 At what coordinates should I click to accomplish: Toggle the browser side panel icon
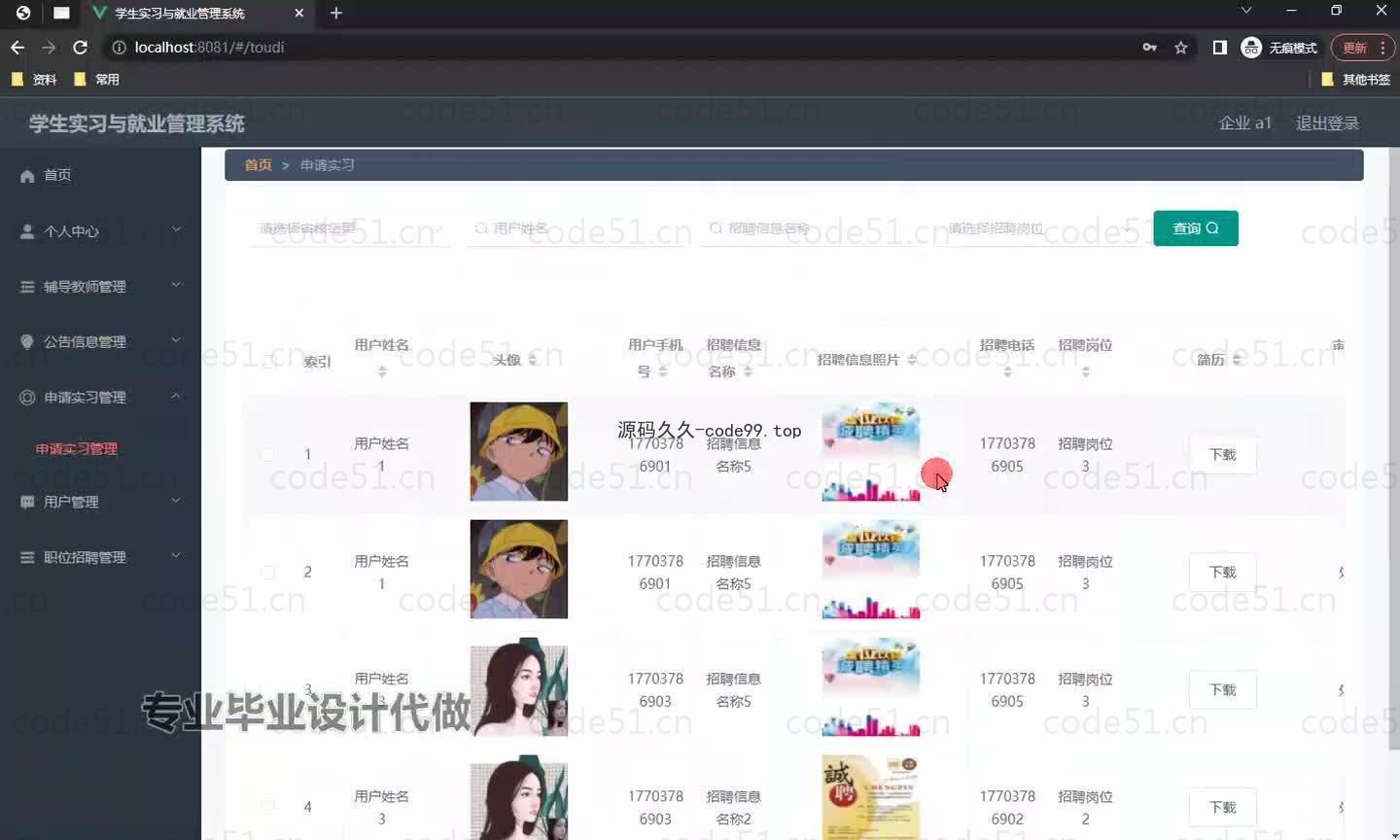[x=1220, y=47]
